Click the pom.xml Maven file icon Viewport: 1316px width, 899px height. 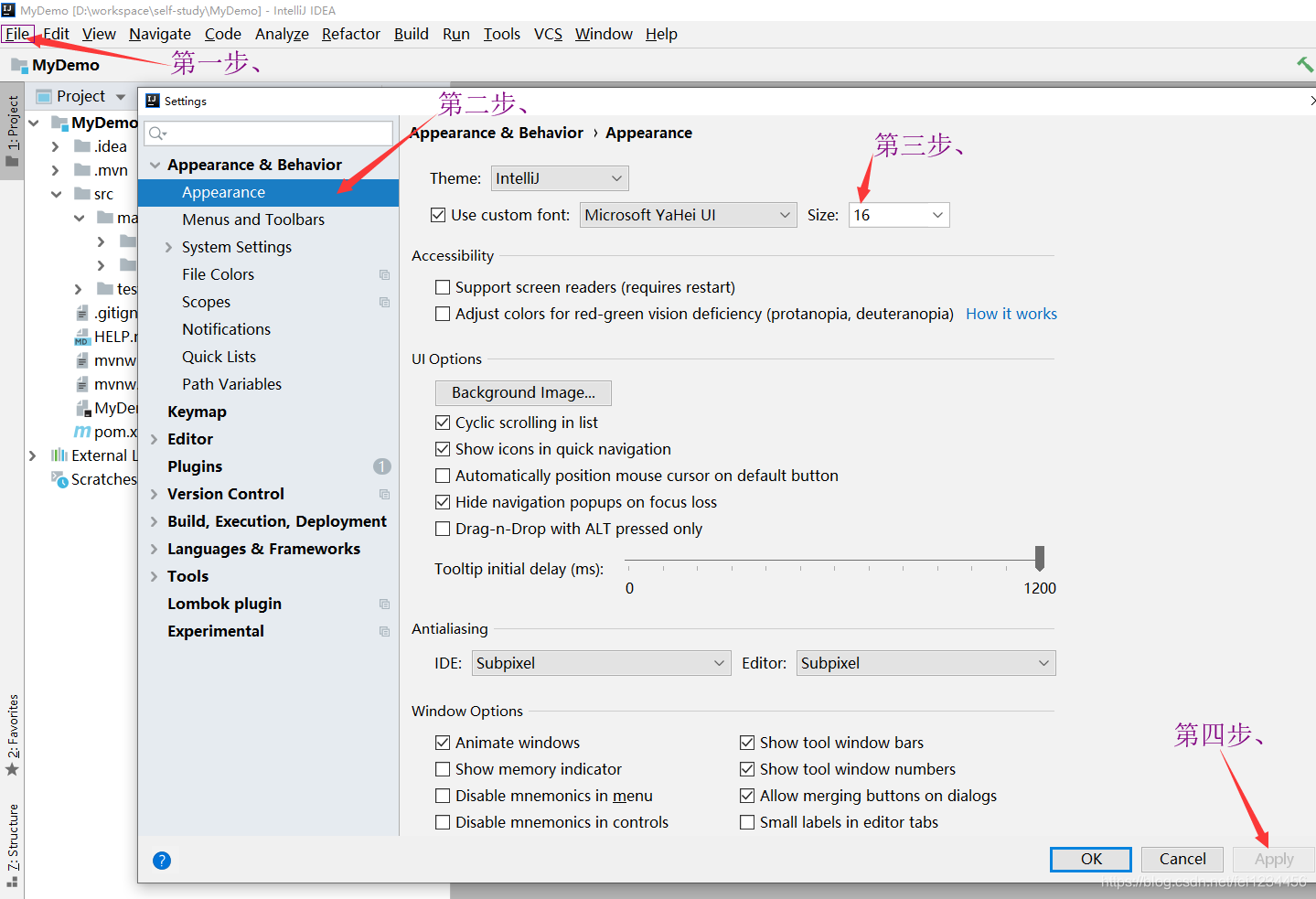82,432
